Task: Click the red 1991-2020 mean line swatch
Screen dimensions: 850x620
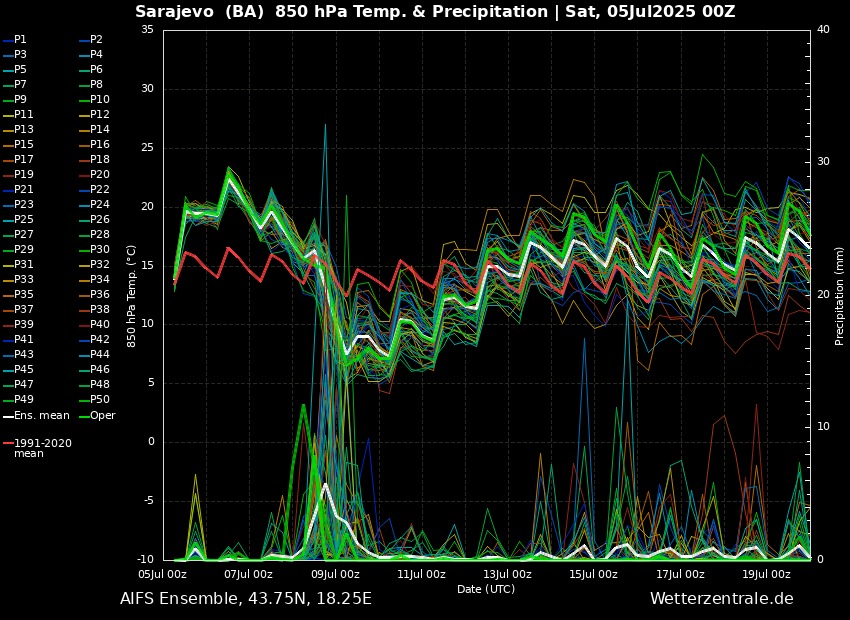Action: click(x=7, y=443)
